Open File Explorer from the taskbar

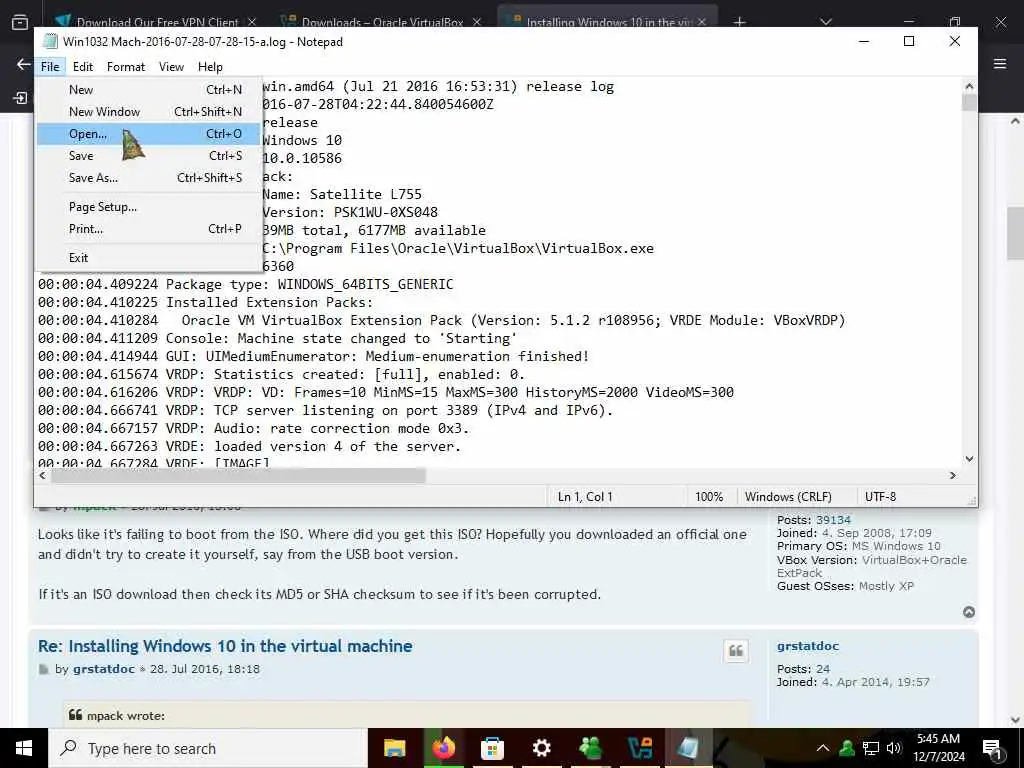click(x=394, y=748)
